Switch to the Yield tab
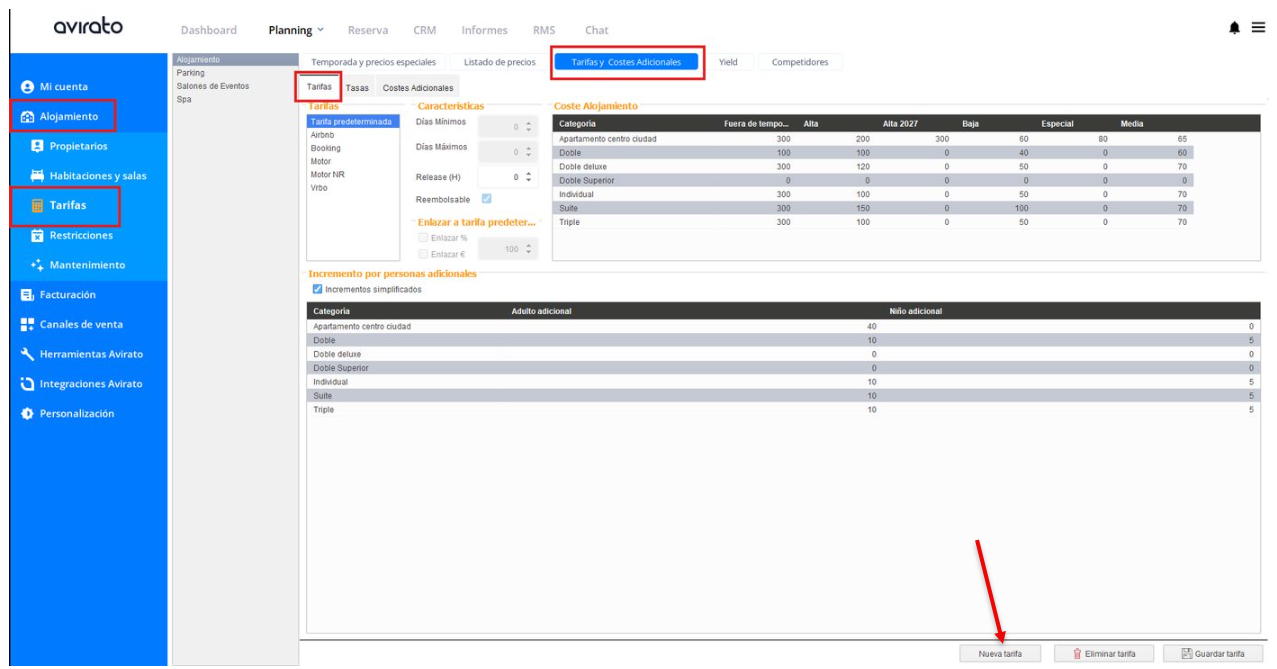This screenshot has width=1277, height=669. tap(728, 62)
